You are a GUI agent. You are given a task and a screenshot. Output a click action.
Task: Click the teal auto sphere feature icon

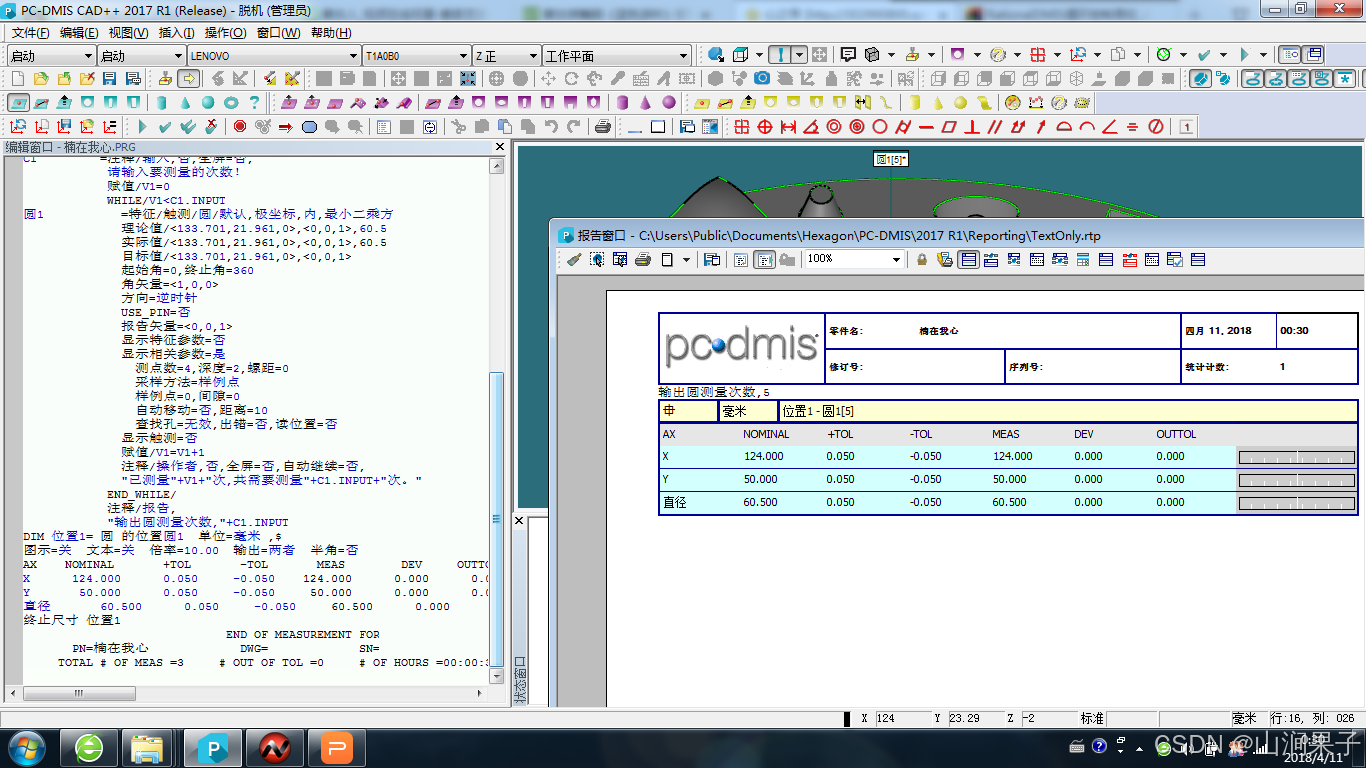[x=208, y=102]
